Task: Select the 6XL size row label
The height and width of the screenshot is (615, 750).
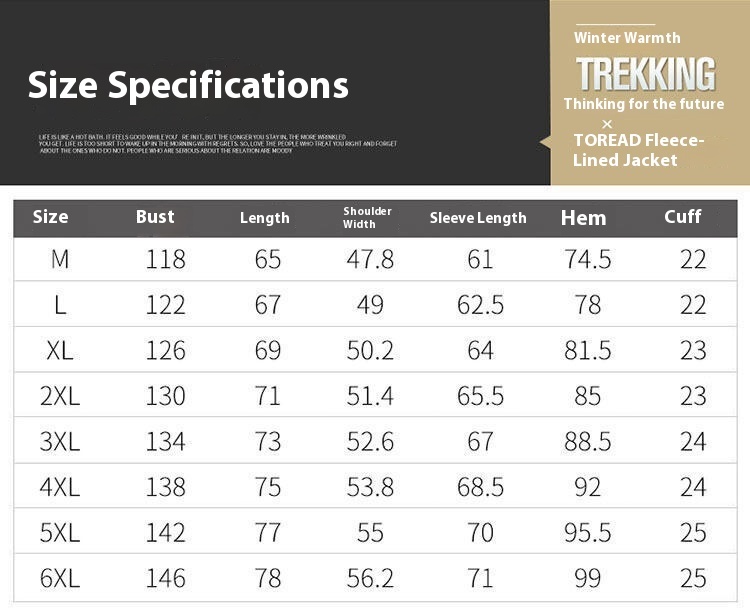Action: click(60, 578)
